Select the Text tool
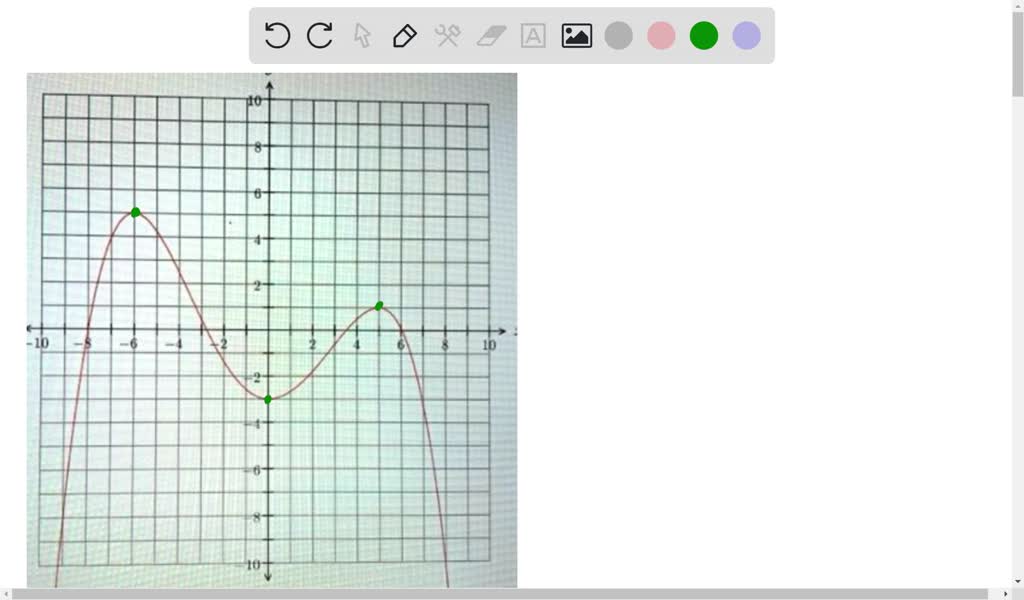The height and width of the screenshot is (600, 1024). pos(531,35)
